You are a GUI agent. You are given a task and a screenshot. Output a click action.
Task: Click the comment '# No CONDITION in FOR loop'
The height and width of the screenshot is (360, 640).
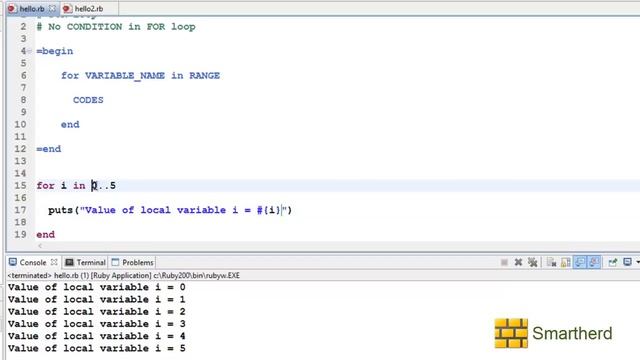tap(116, 27)
